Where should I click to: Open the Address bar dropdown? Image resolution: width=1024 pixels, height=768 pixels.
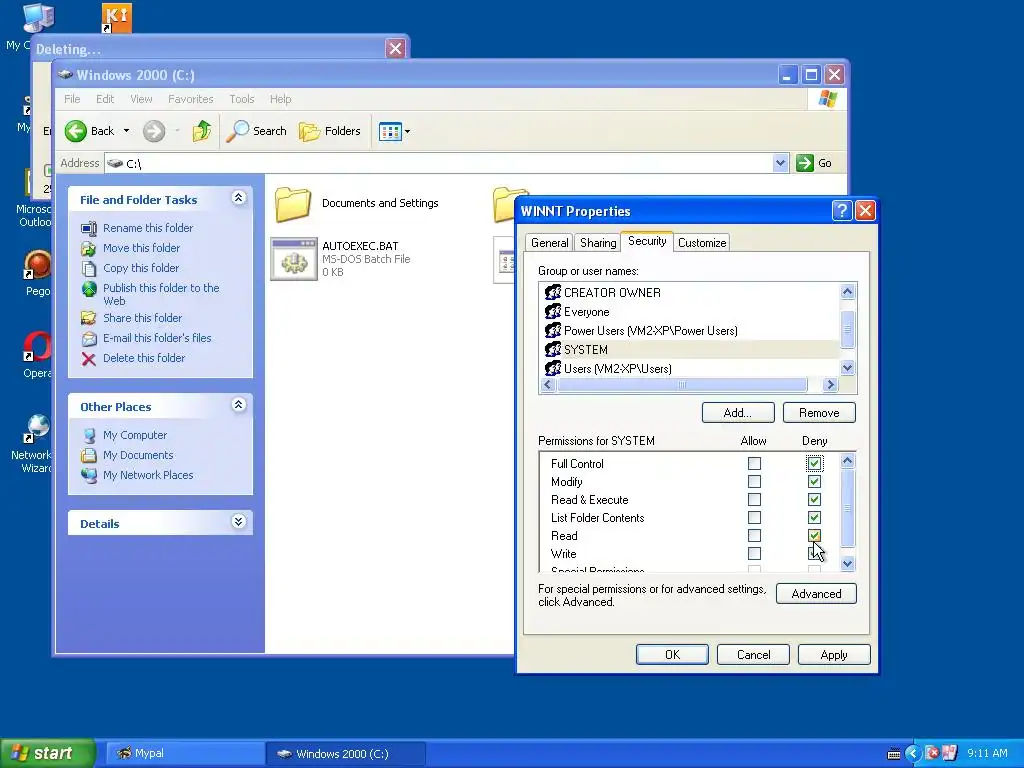tap(780, 163)
